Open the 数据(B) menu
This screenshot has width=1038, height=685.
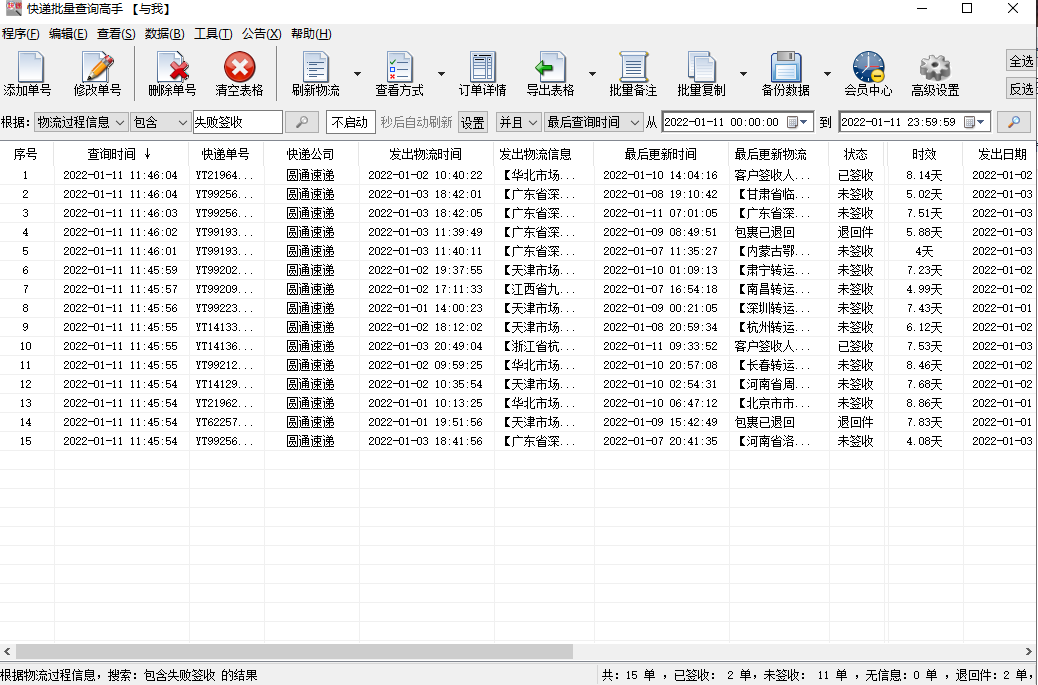click(164, 33)
